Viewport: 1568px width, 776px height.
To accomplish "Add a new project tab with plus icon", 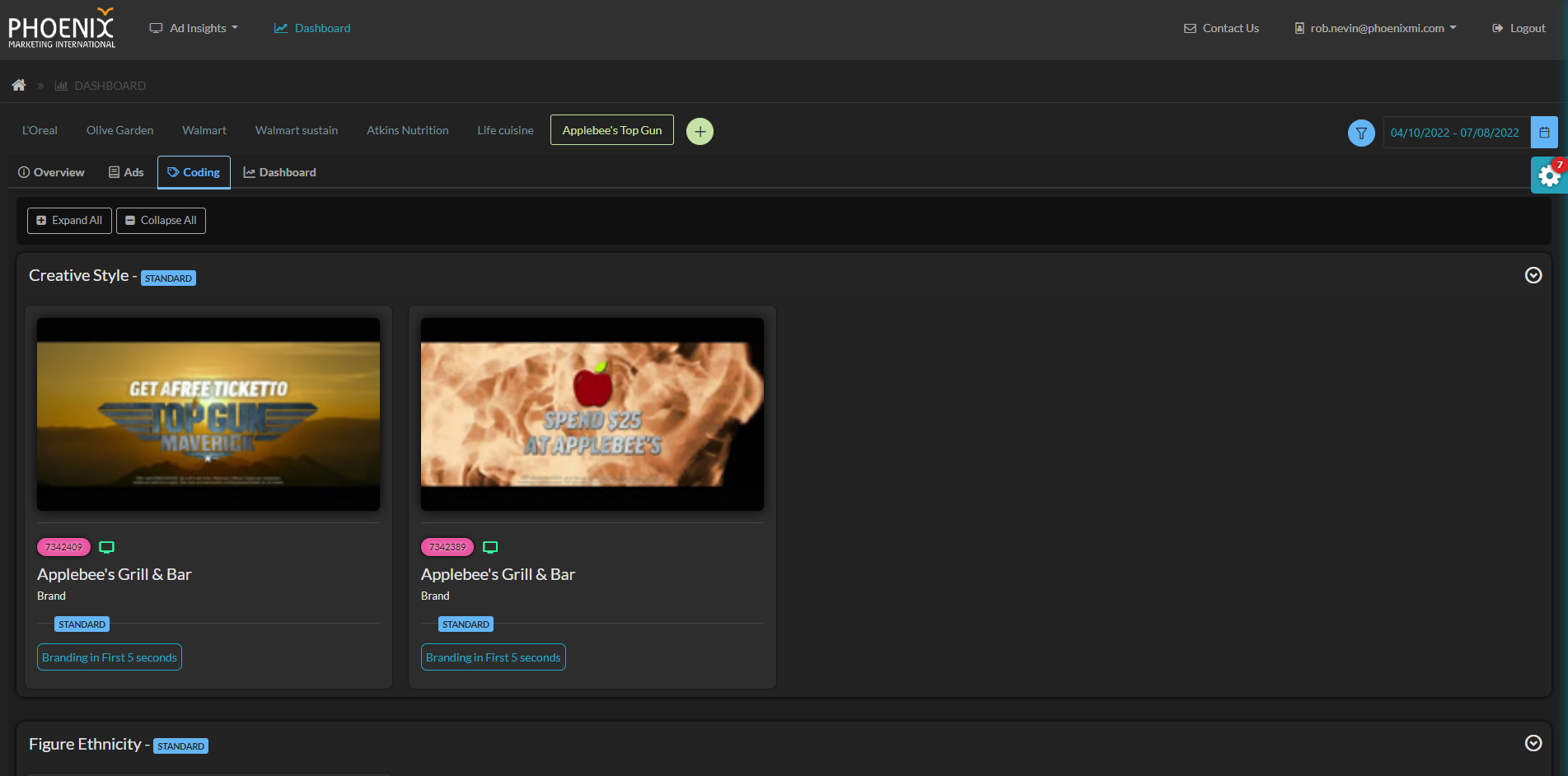I will pos(700,131).
